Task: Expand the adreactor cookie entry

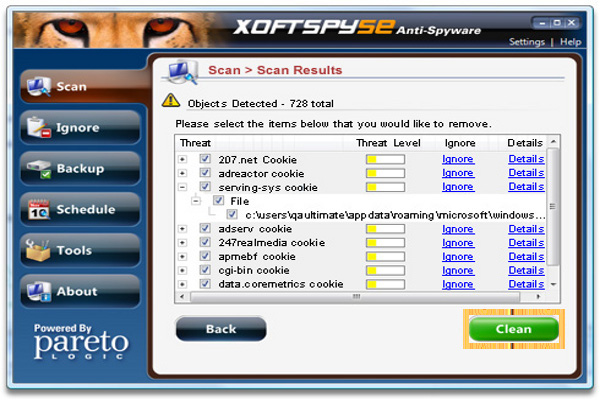Action: tap(183, 173)
